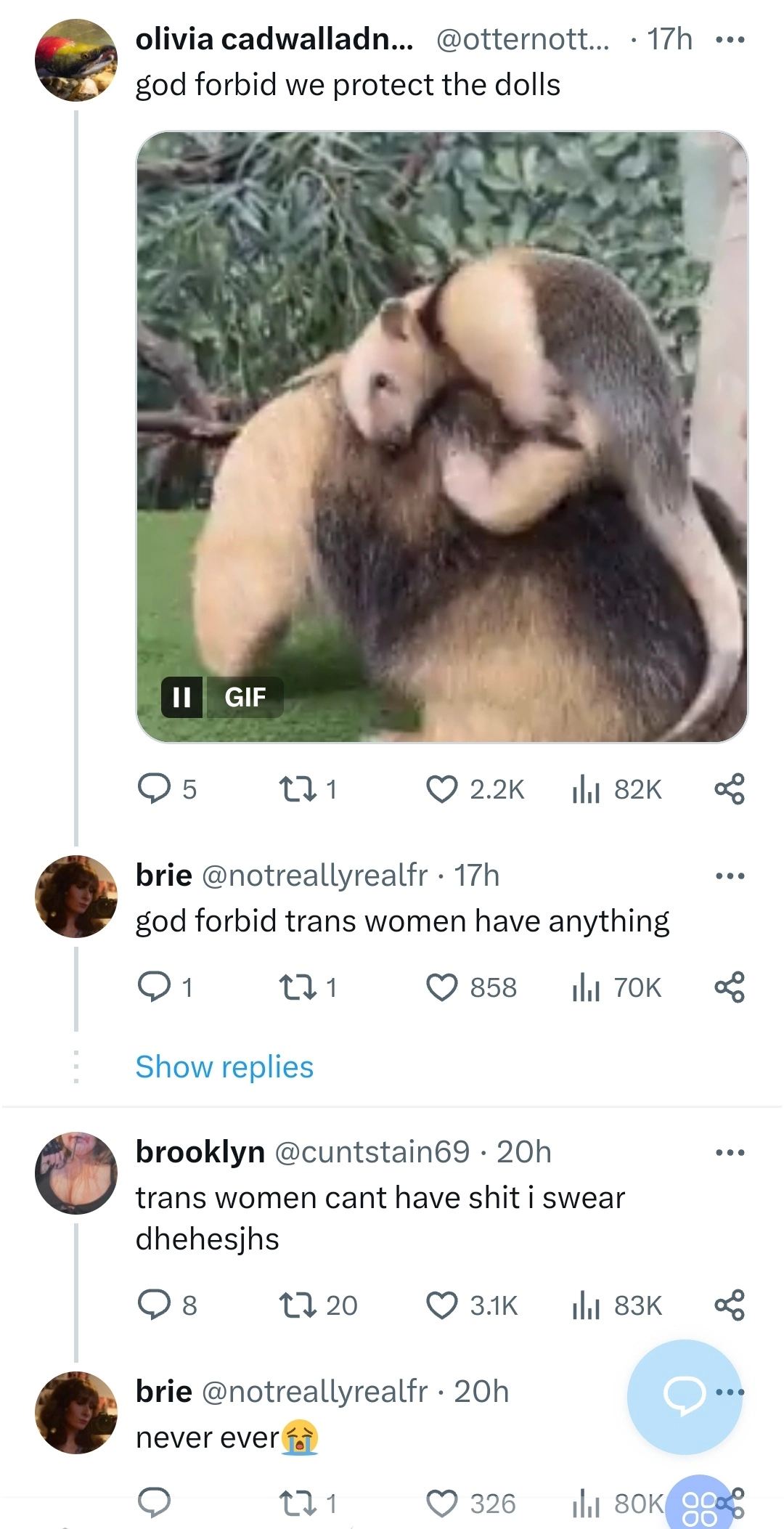
Task: Pause the anteater GIF
Action: pyautogui.click(x=181, y=697)
